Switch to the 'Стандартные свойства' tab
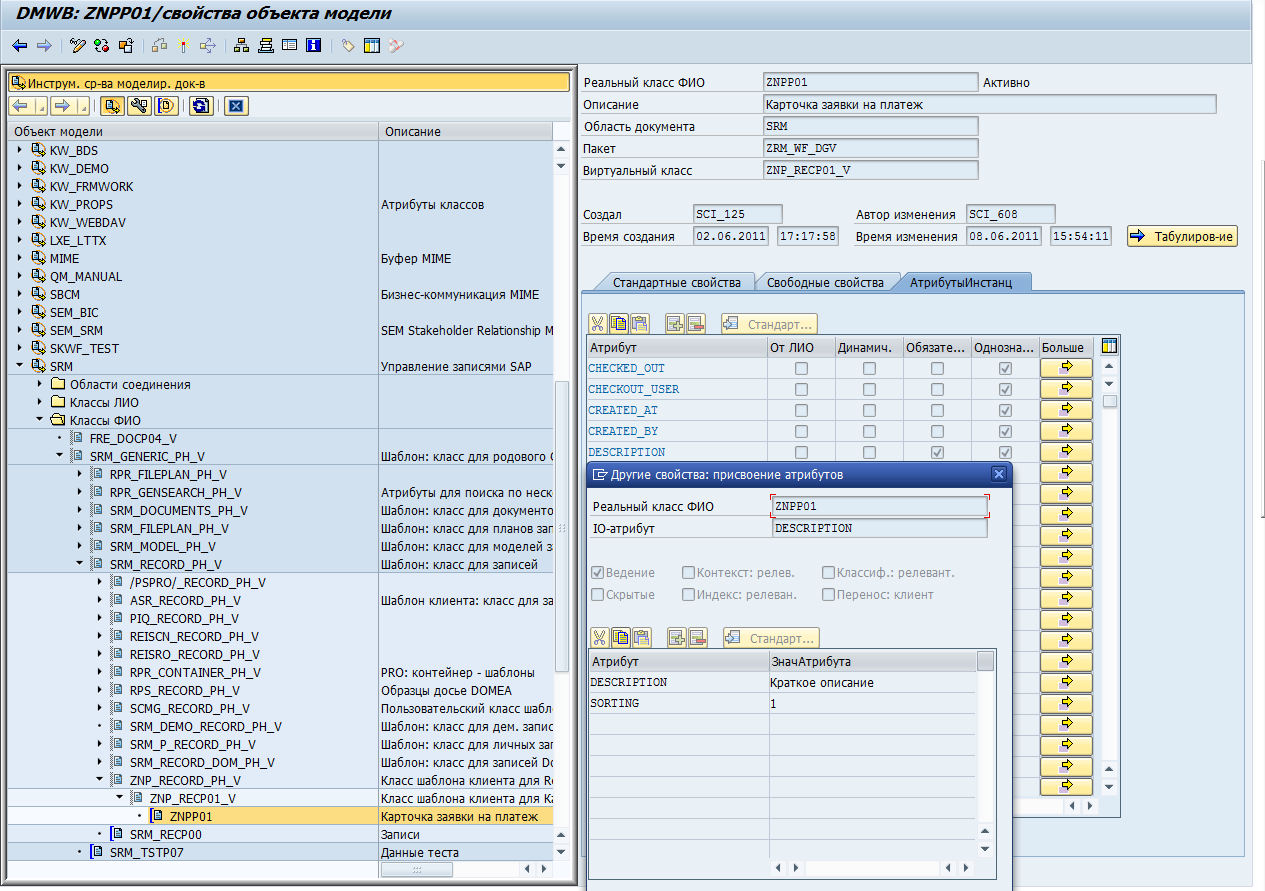This screenshot has height=891, width=1265. pos(676,283)
